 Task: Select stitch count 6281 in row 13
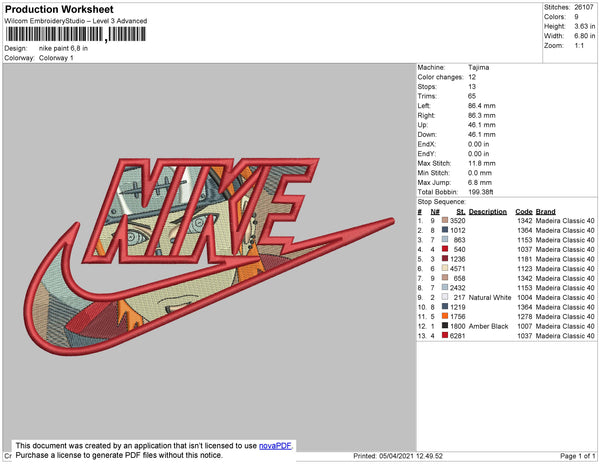[x=458, y=336]
